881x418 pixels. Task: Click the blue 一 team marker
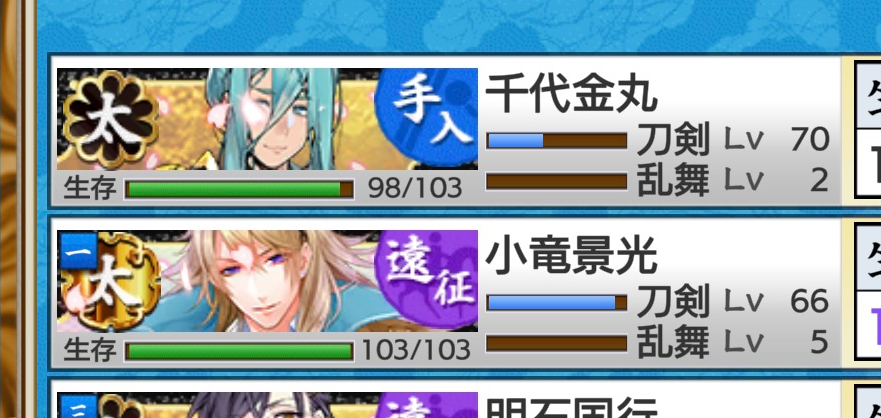pyautogui.click(x=78, y=251)
